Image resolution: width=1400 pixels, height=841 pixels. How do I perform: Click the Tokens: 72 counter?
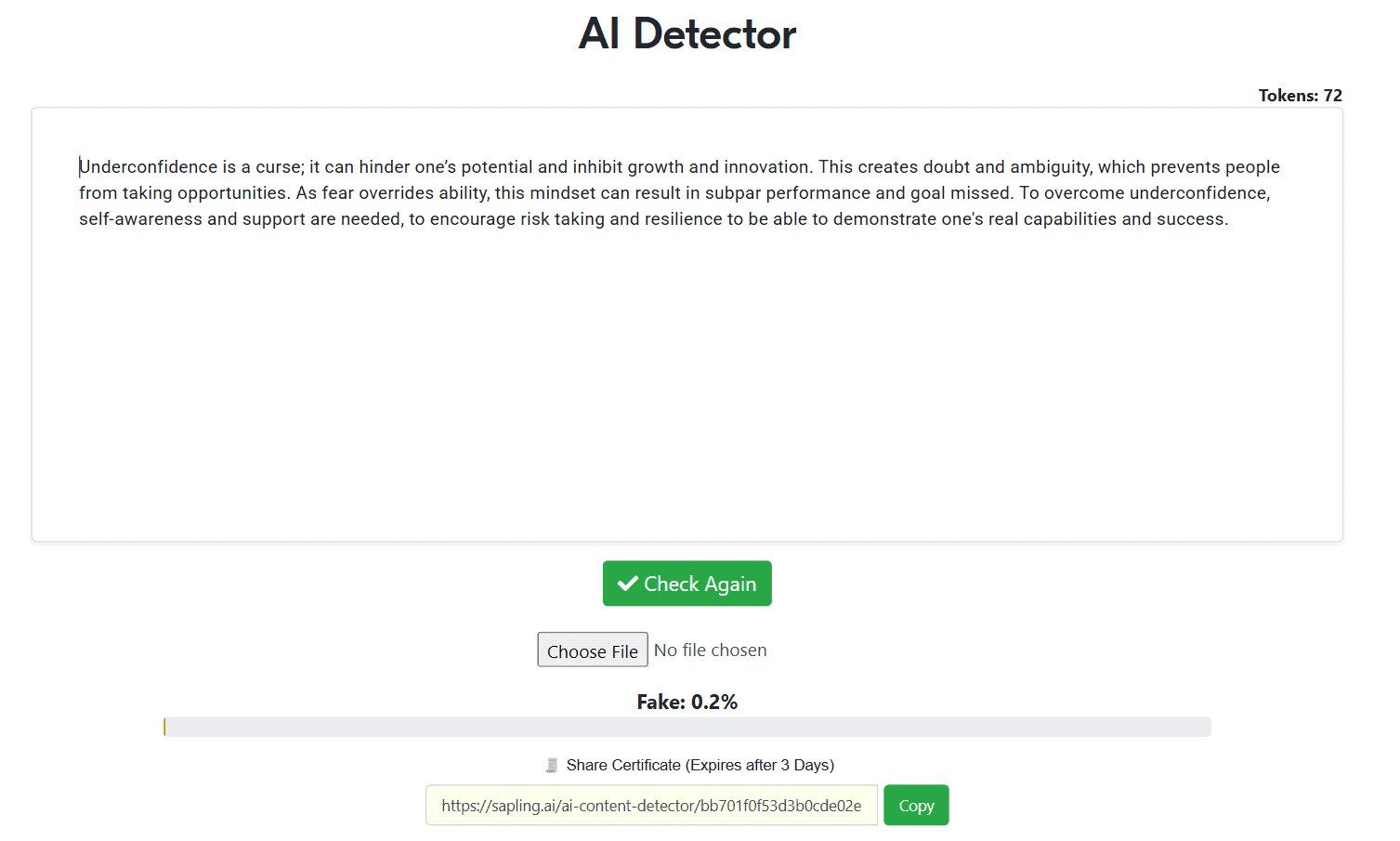pyautogui.click(x=1300, y=96)
